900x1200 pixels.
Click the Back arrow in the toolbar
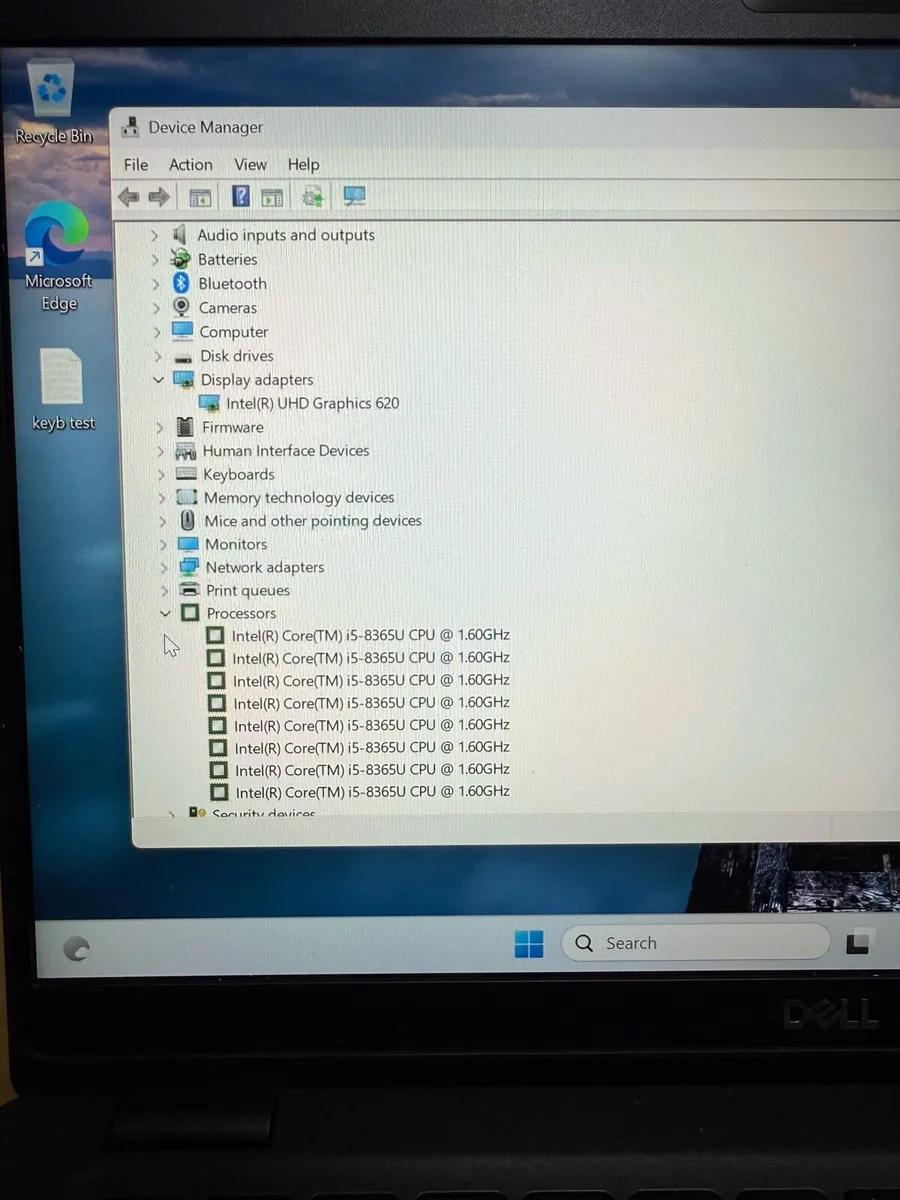129,197
